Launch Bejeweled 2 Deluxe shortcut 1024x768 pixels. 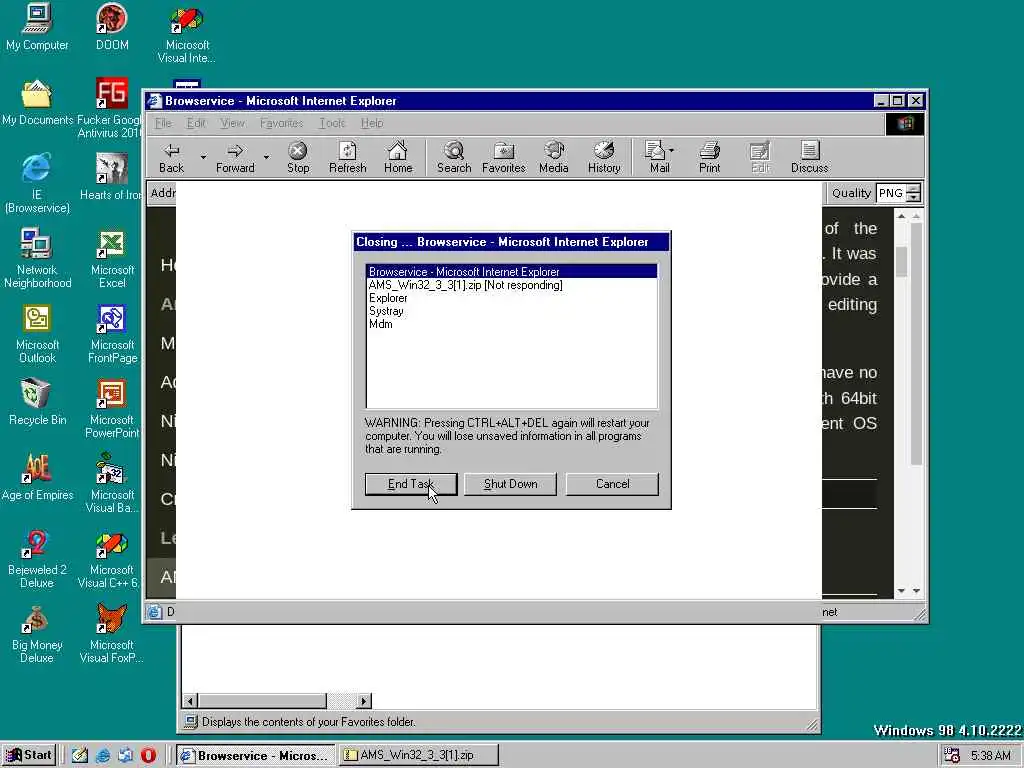coord(37,559)
